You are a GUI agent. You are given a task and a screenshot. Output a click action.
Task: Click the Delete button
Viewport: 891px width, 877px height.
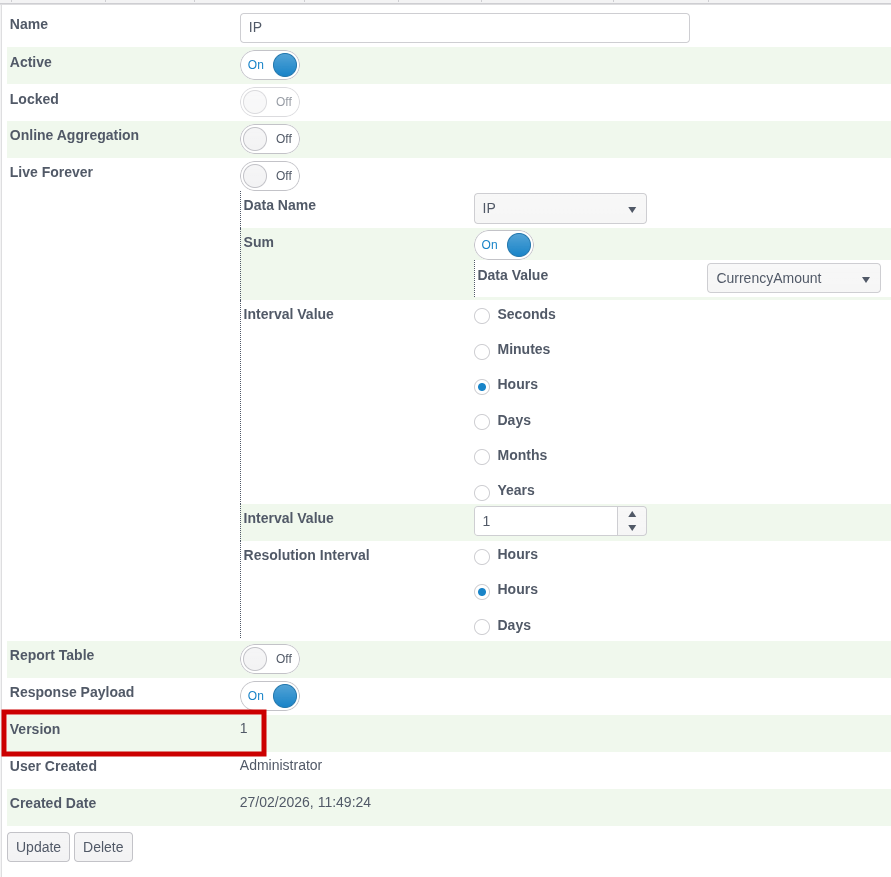(103, 847)
